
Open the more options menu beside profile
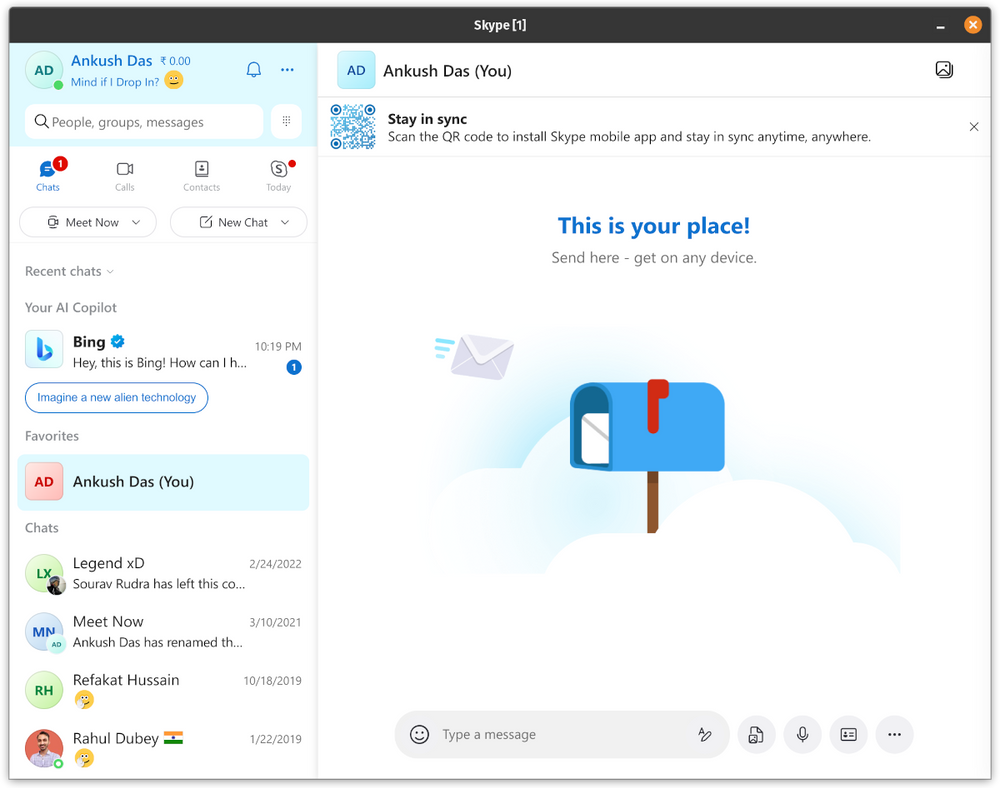(287, 69)
